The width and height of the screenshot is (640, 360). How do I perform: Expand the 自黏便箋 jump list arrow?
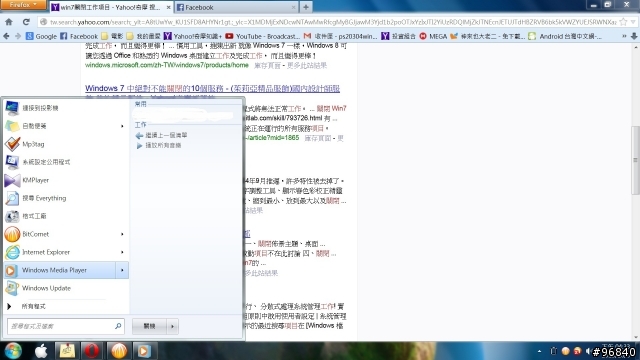tap(122, 126)
